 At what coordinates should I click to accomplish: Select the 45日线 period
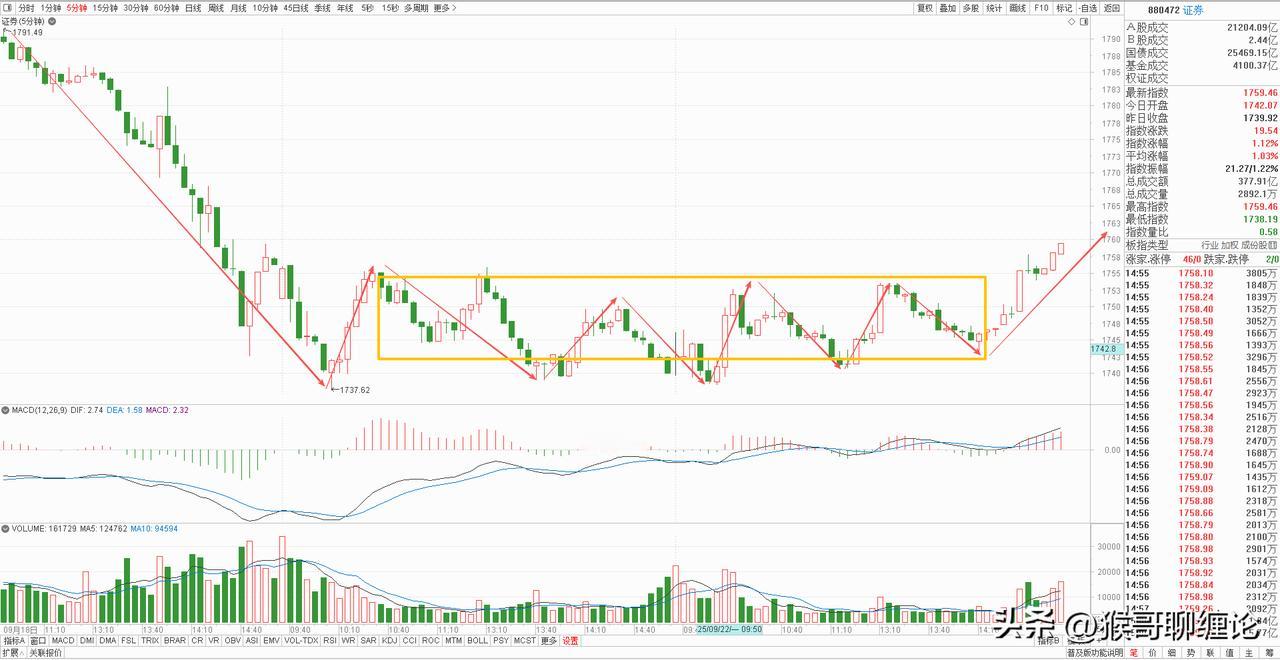pos(295,8)
